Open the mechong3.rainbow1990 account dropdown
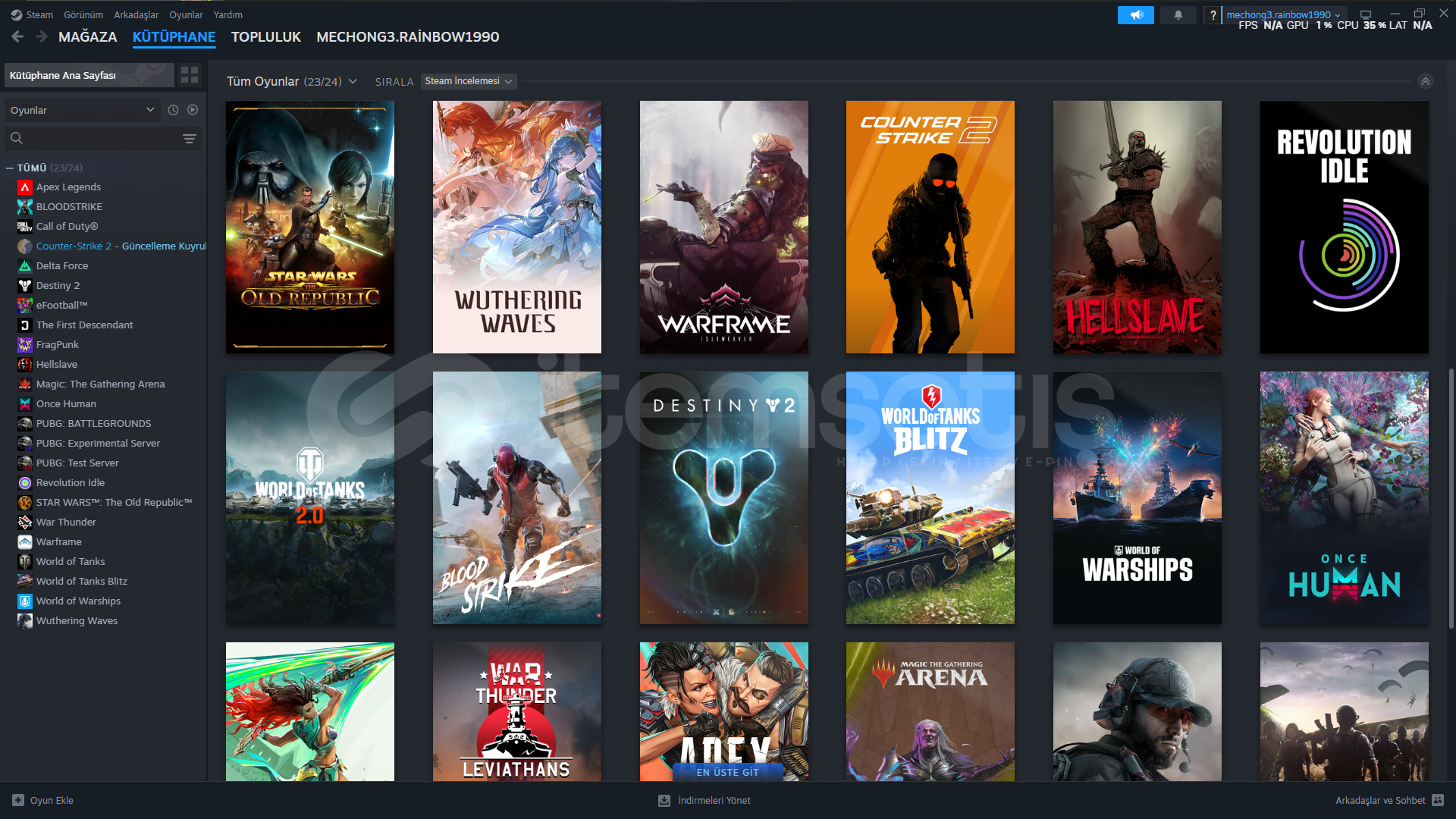1456x819 pixels. point(1283,14)
